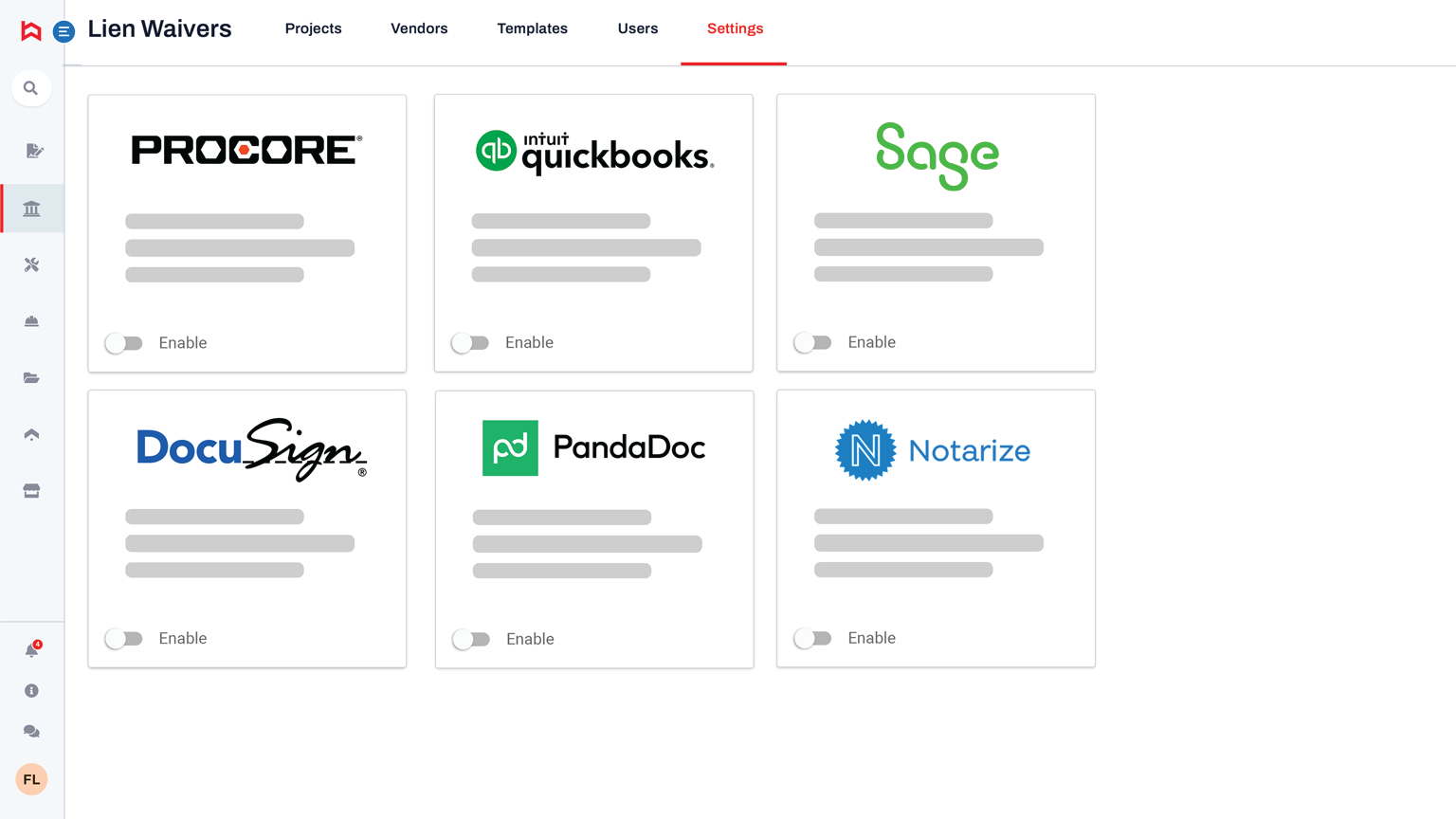Open the storefront sidebar icon
The image size is (1456, 819).
click(31, 491)
